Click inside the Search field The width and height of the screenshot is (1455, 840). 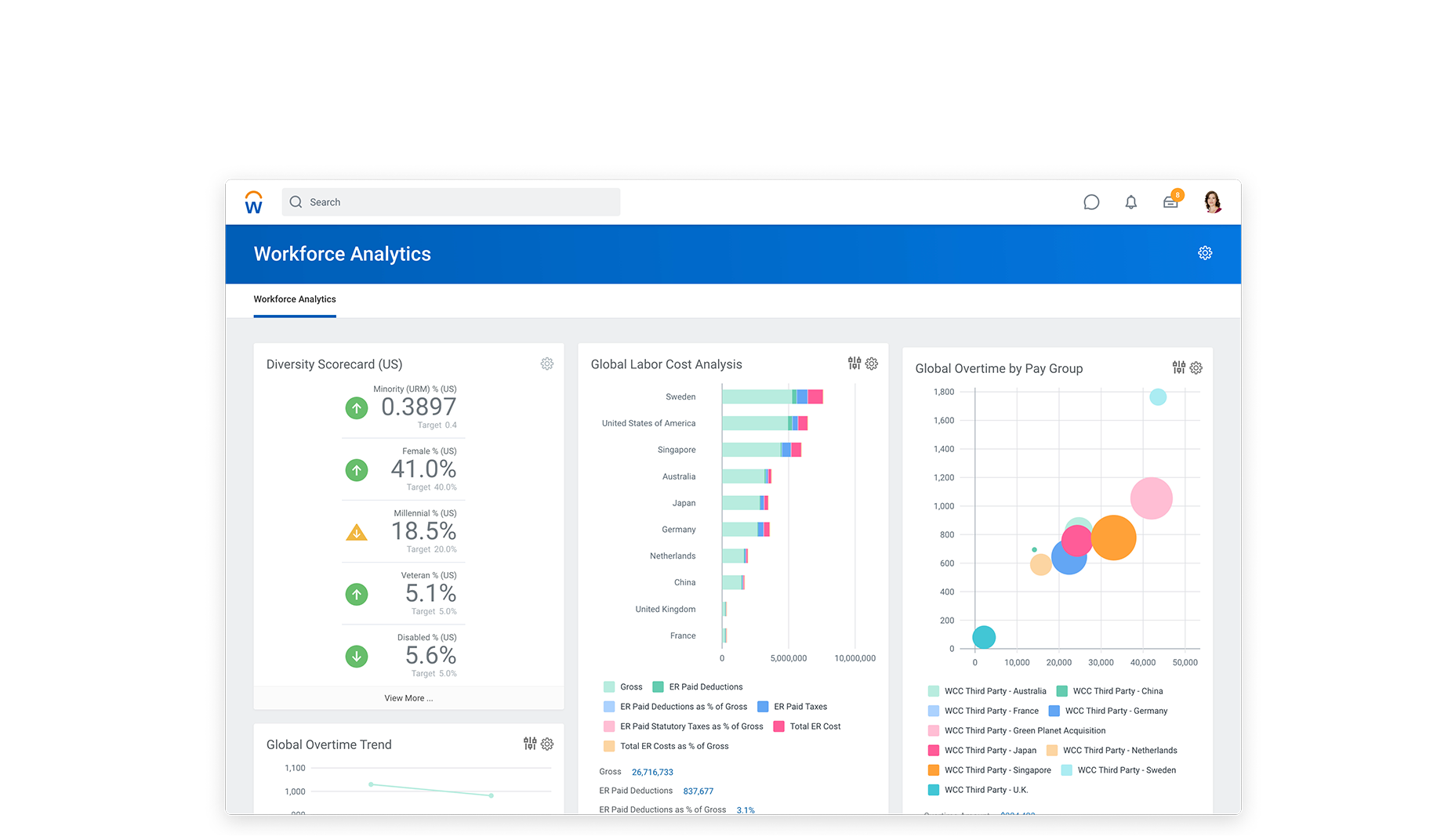[x=451, y=201]
